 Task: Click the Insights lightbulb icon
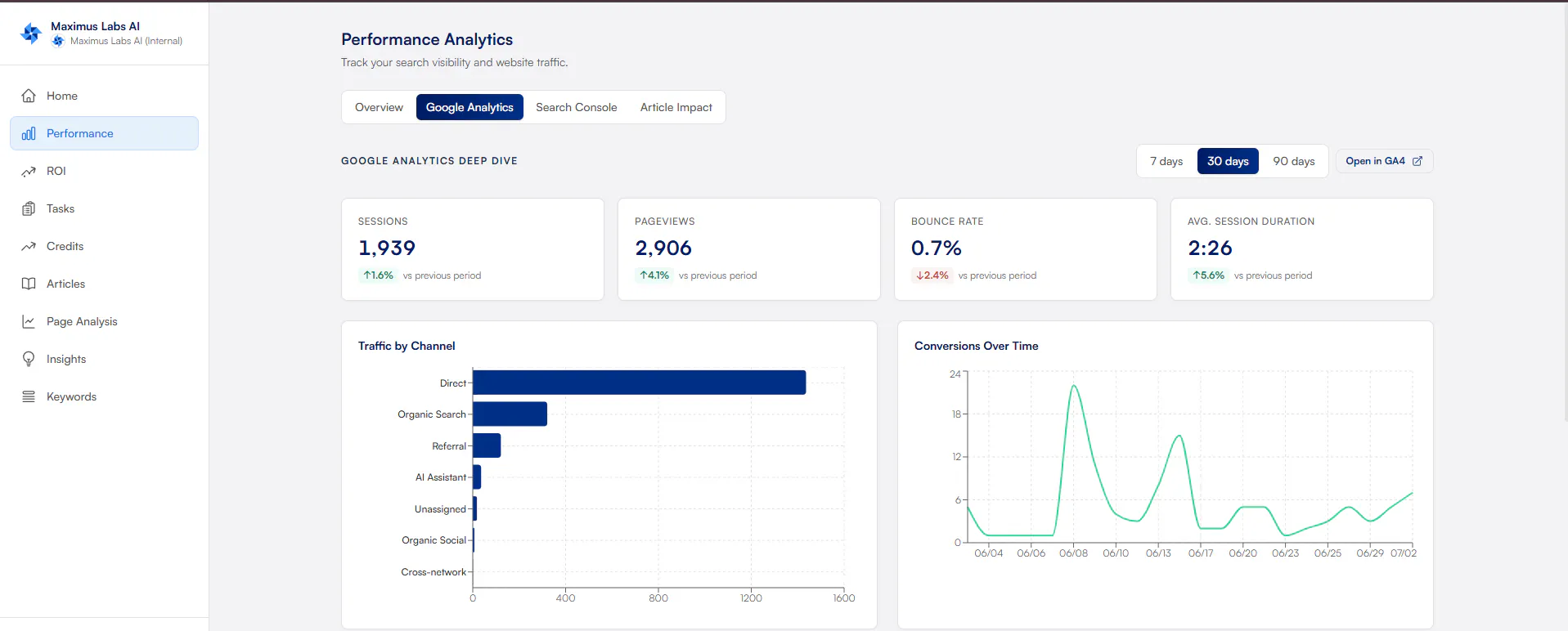(x=29, y=359)
